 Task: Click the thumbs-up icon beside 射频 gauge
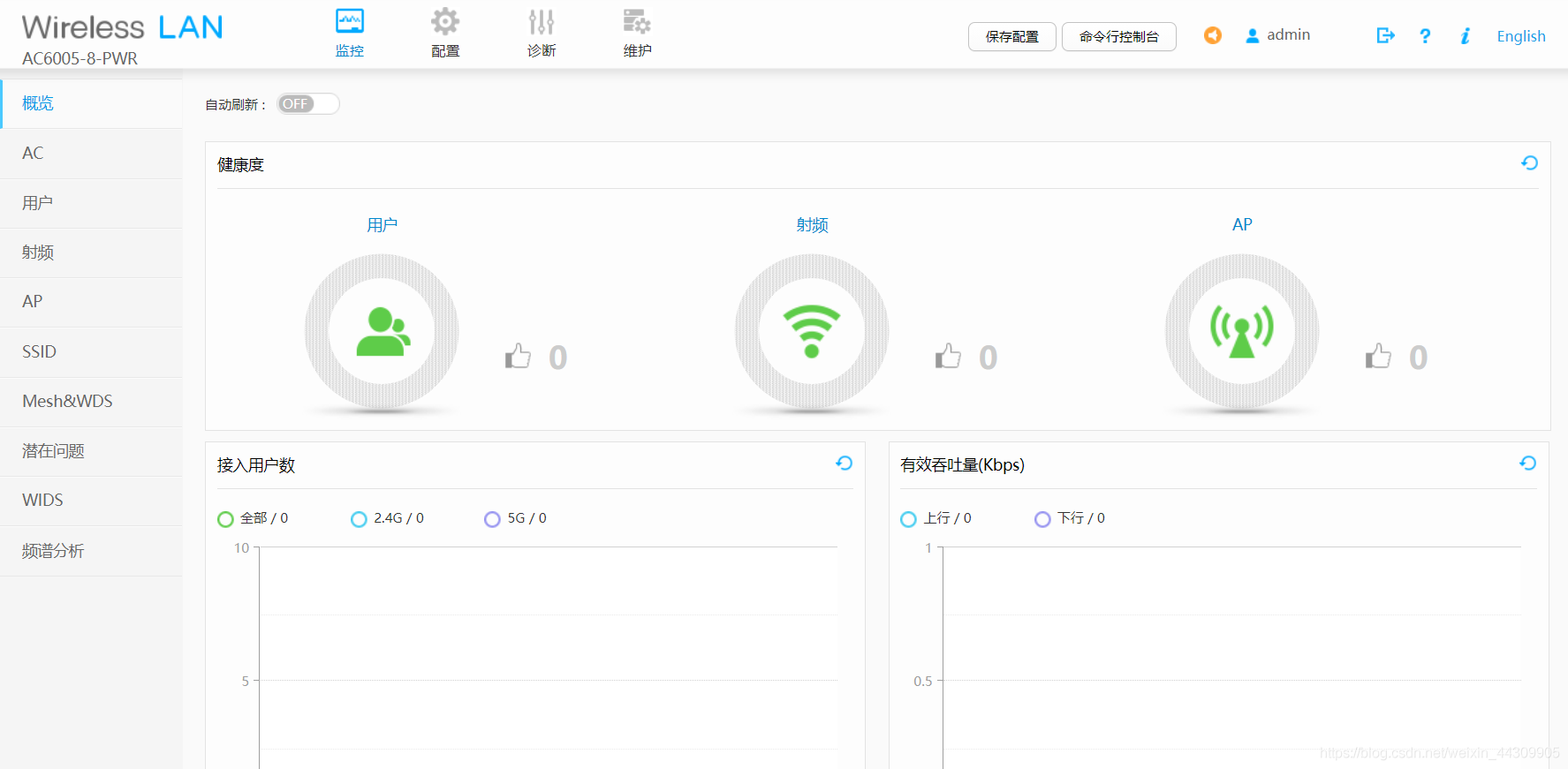948,356
